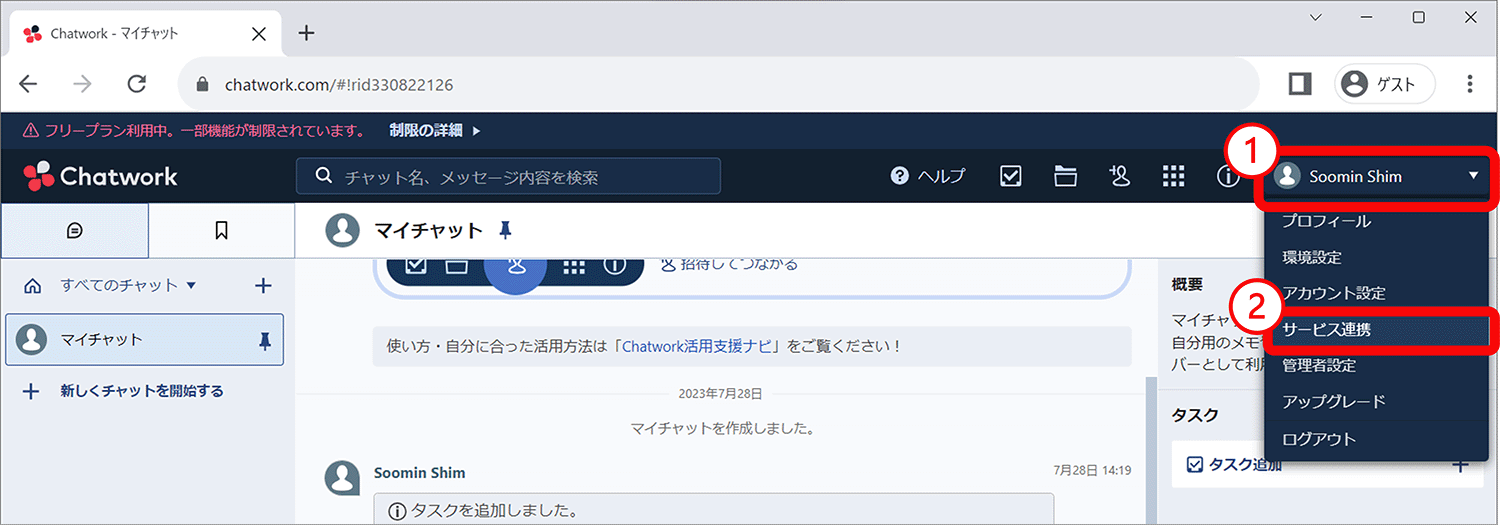Screen dimensions: 1500x525
Task: Select プロフィール from the account menu
Action: pyautogui.click(x=1327, y=221)
